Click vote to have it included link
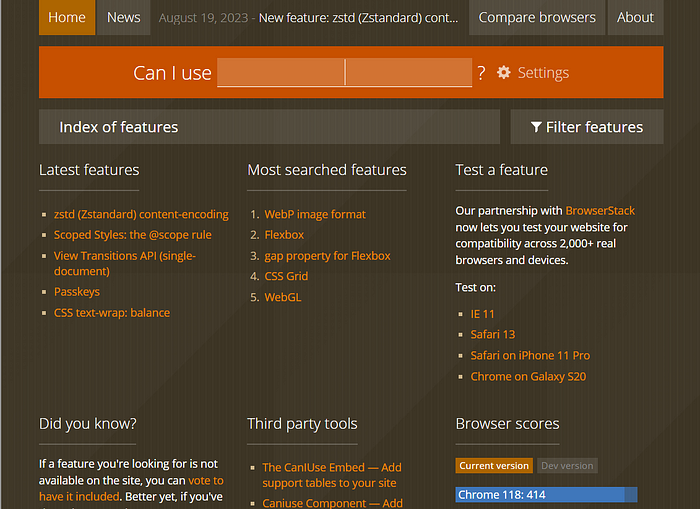Viewport: 700px width, 509px height. tap(131, 488)
